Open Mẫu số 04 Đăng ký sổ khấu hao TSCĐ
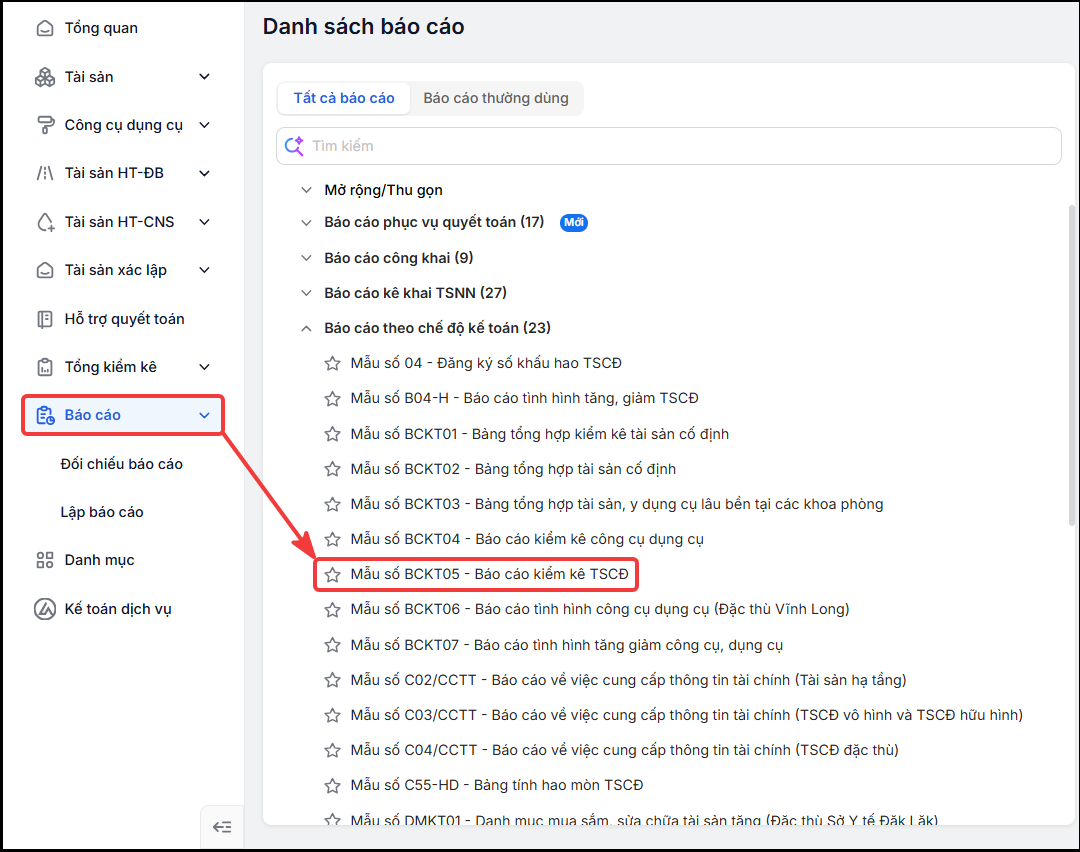 [486, 363]
